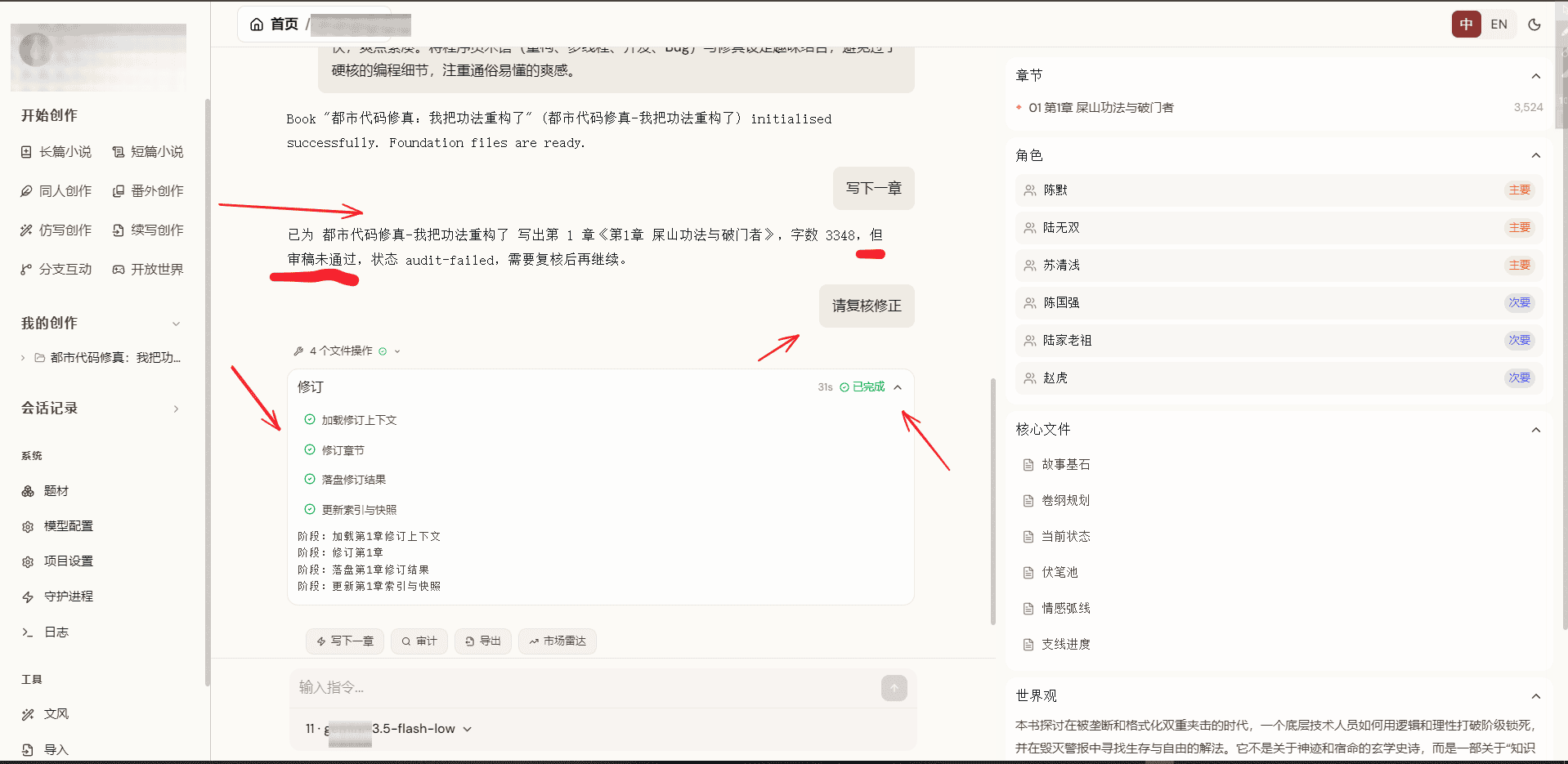Collapse 我的创作 section
This screenshot has width=1568, height=764.
click(x=176, y=324)
